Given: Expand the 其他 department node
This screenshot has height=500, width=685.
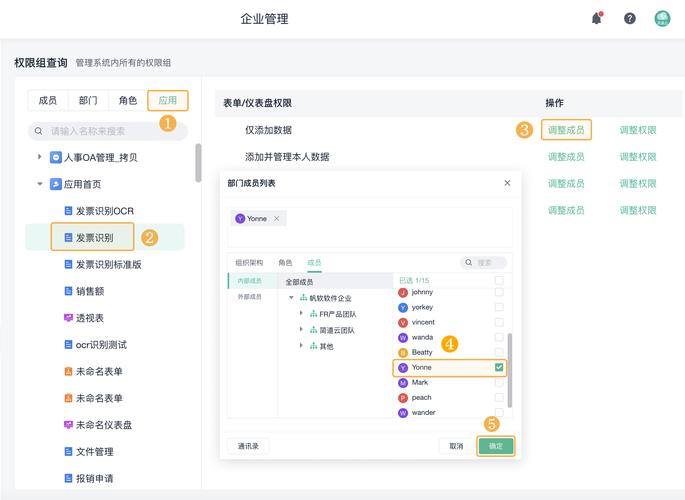Looking at the screenshot, I should click(x=301, y=345).
